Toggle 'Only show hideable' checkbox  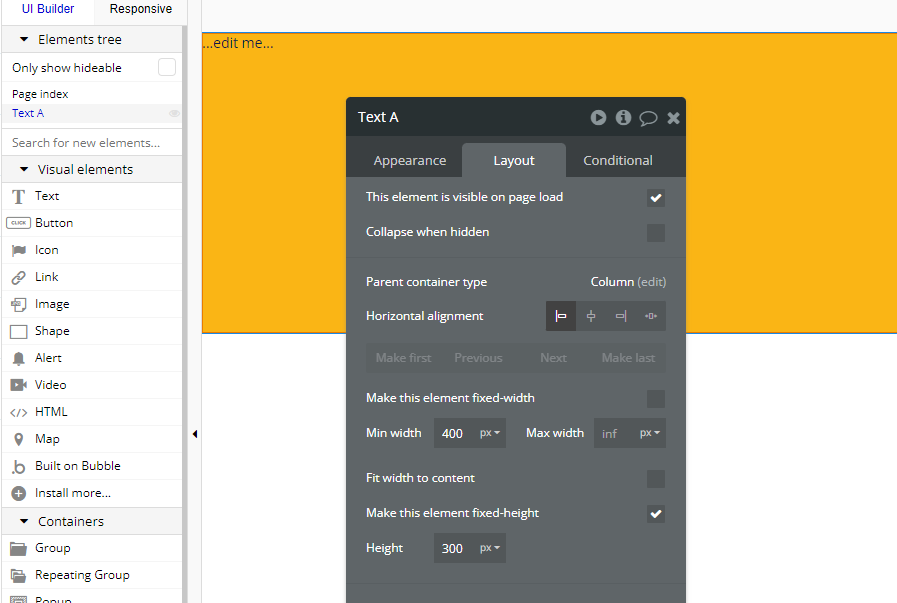[x=167, y=67]
